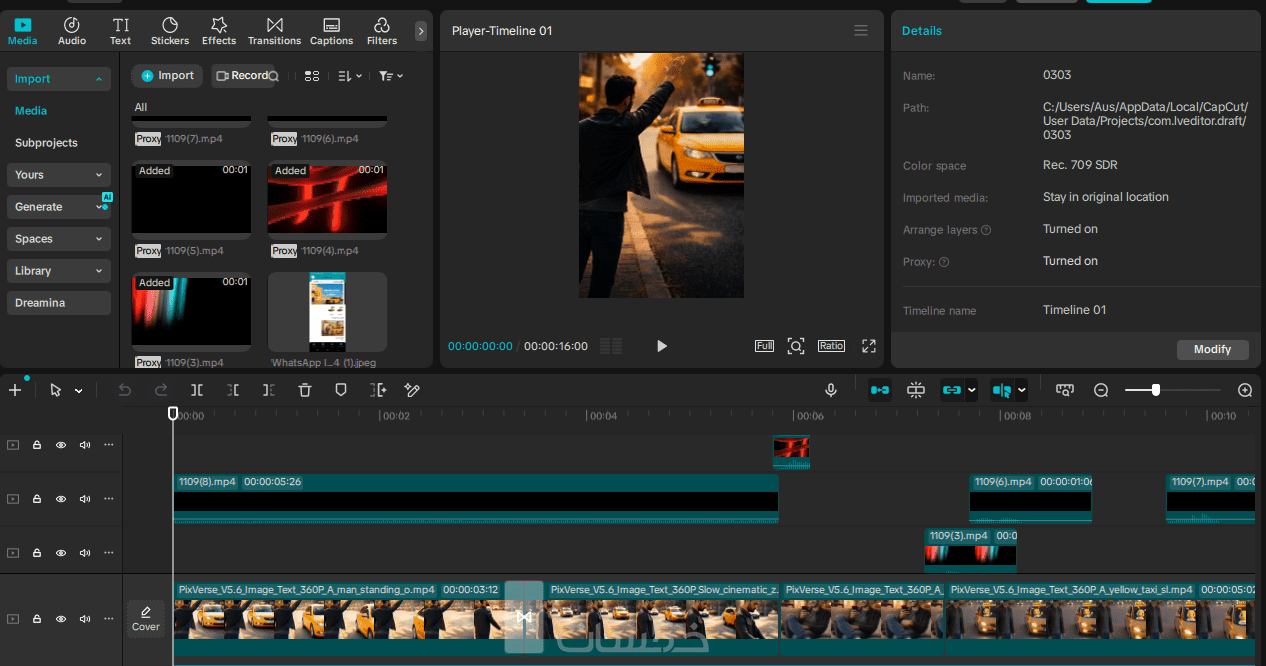Open more options for the main PixVerse track

pyautogui.click(x=109, y=619)
